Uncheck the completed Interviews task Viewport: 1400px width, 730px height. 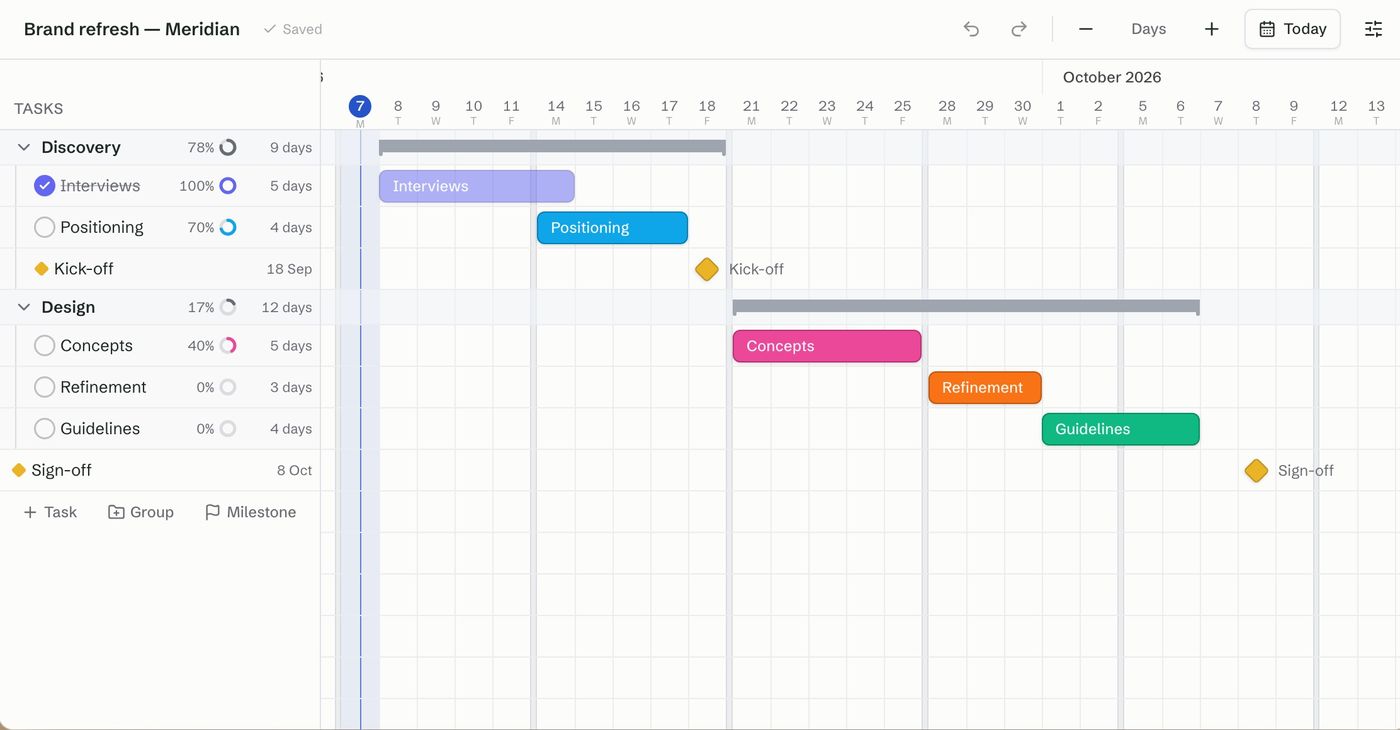[x=44, y=186]
